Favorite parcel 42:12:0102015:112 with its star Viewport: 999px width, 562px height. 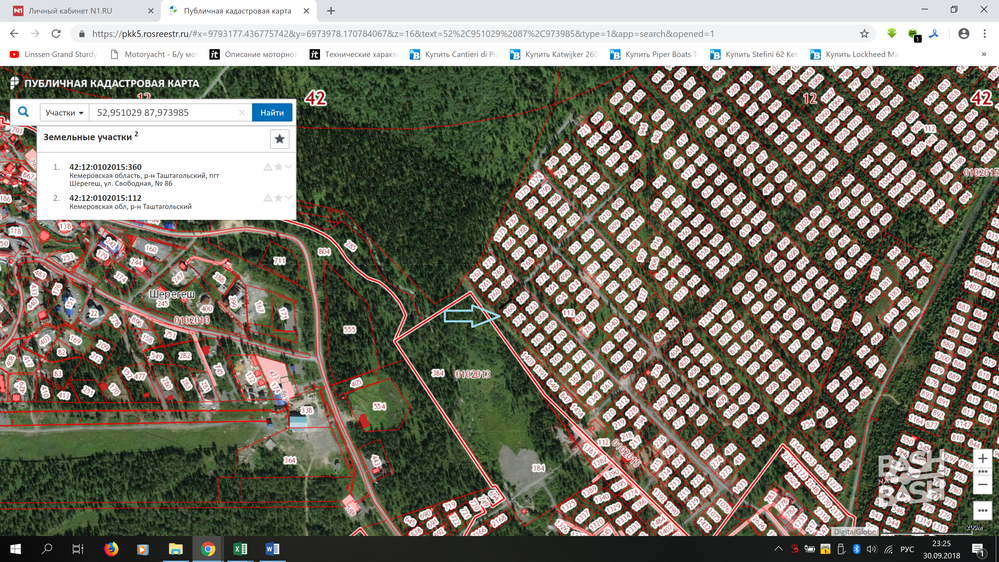(278, 198)
